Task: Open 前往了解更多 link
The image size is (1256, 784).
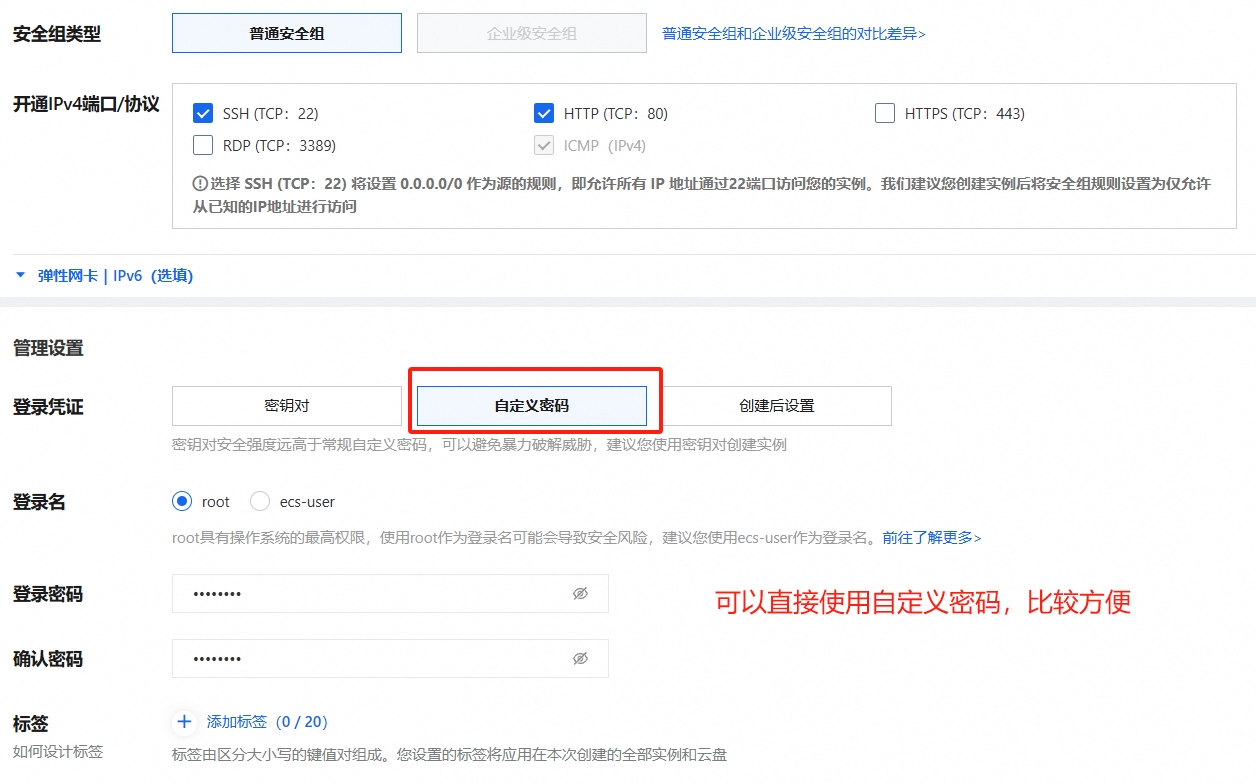Action: point(931,538)
